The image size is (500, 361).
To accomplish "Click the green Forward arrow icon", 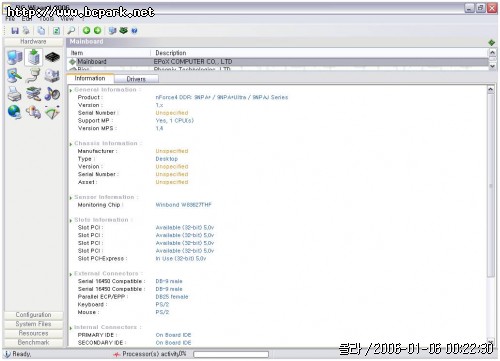I will (x=97, y=31).
